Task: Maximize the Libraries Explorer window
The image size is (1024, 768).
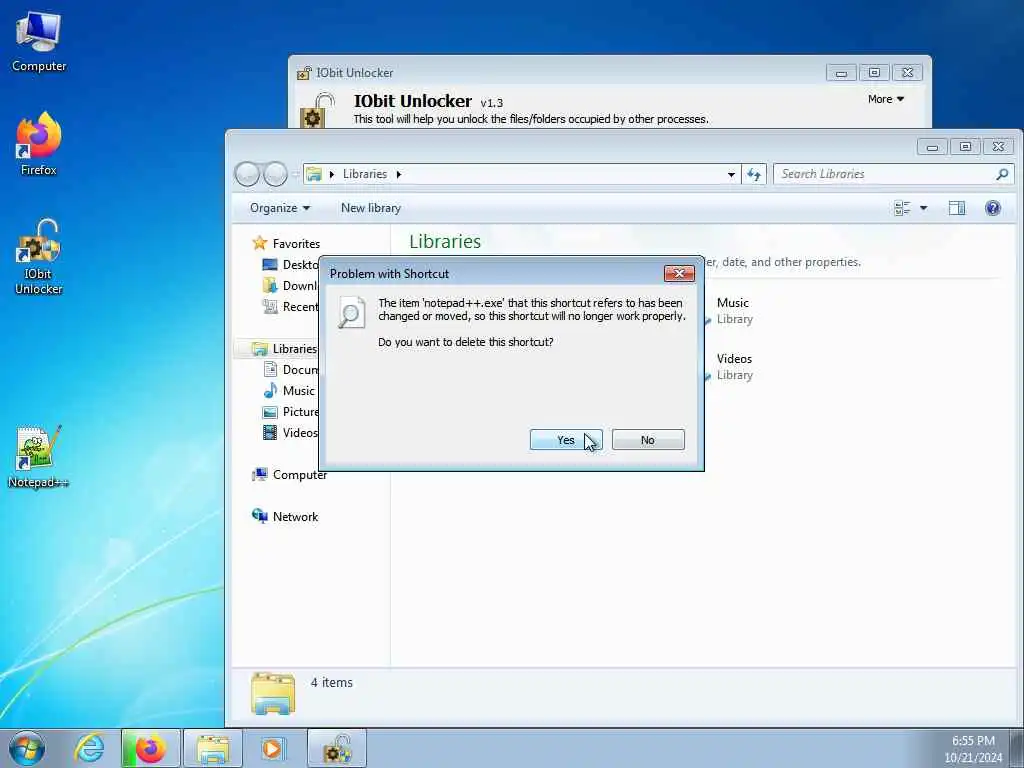Action: 965,146
